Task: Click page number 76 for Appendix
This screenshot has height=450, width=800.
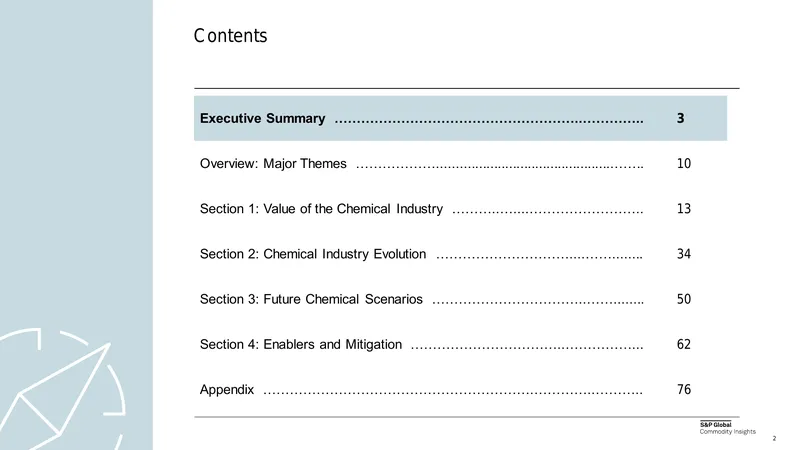Action: point(684,389)
